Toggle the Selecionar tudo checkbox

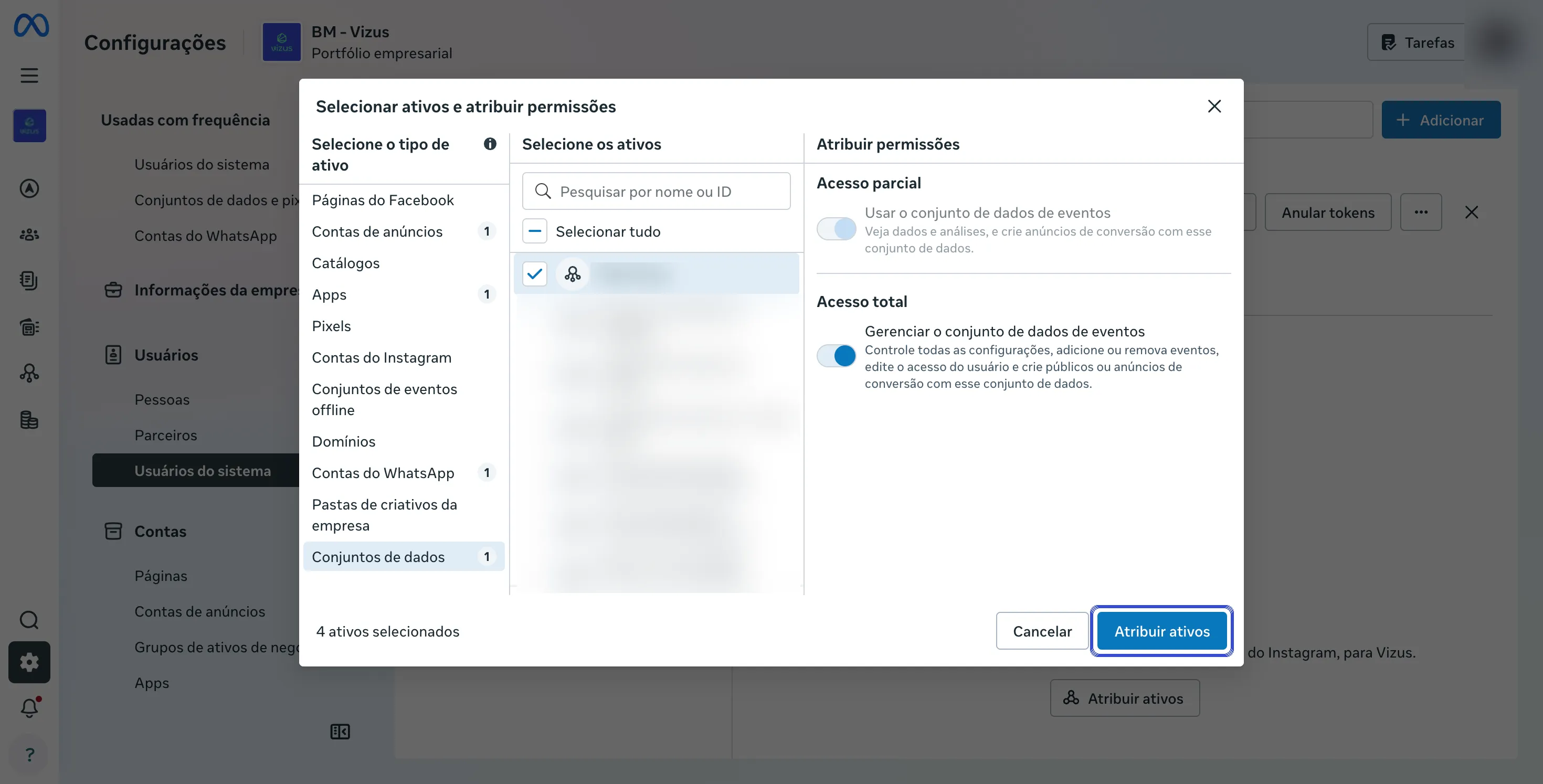tap(535, 231)
